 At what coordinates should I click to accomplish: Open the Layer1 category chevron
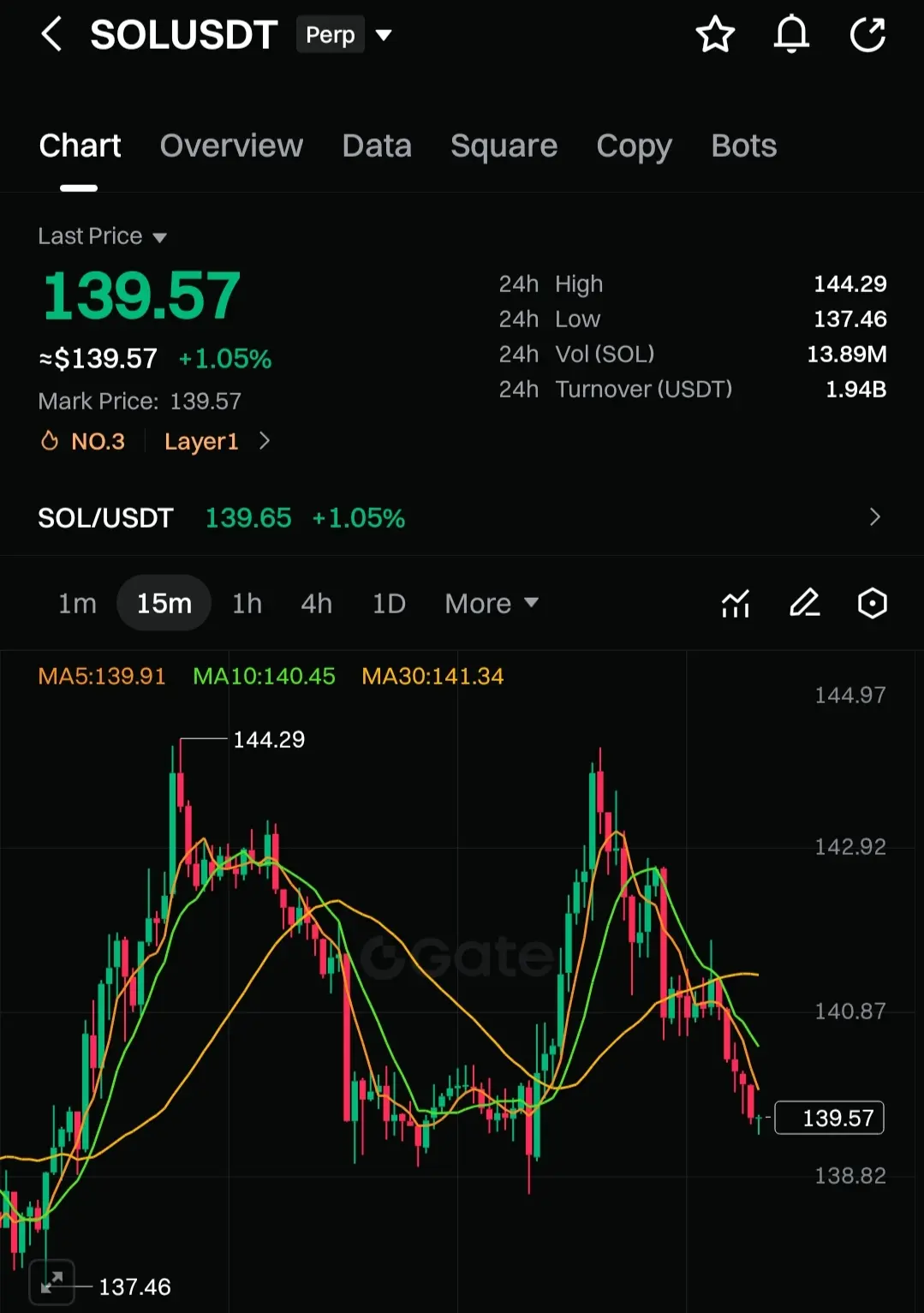point(265,441)
